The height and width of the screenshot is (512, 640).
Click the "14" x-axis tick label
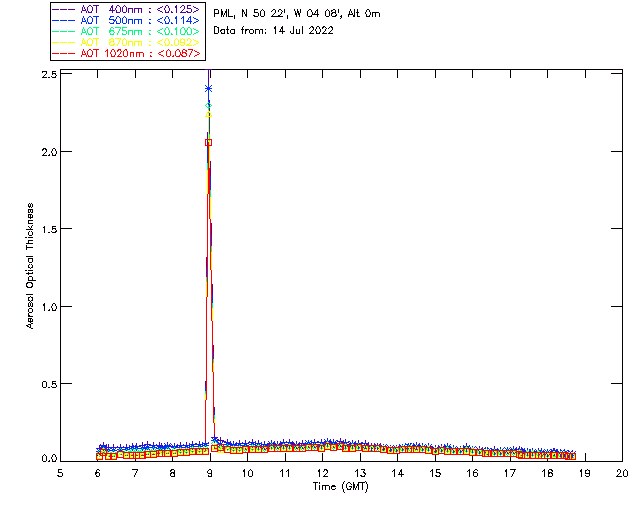(x=398, y=474)
